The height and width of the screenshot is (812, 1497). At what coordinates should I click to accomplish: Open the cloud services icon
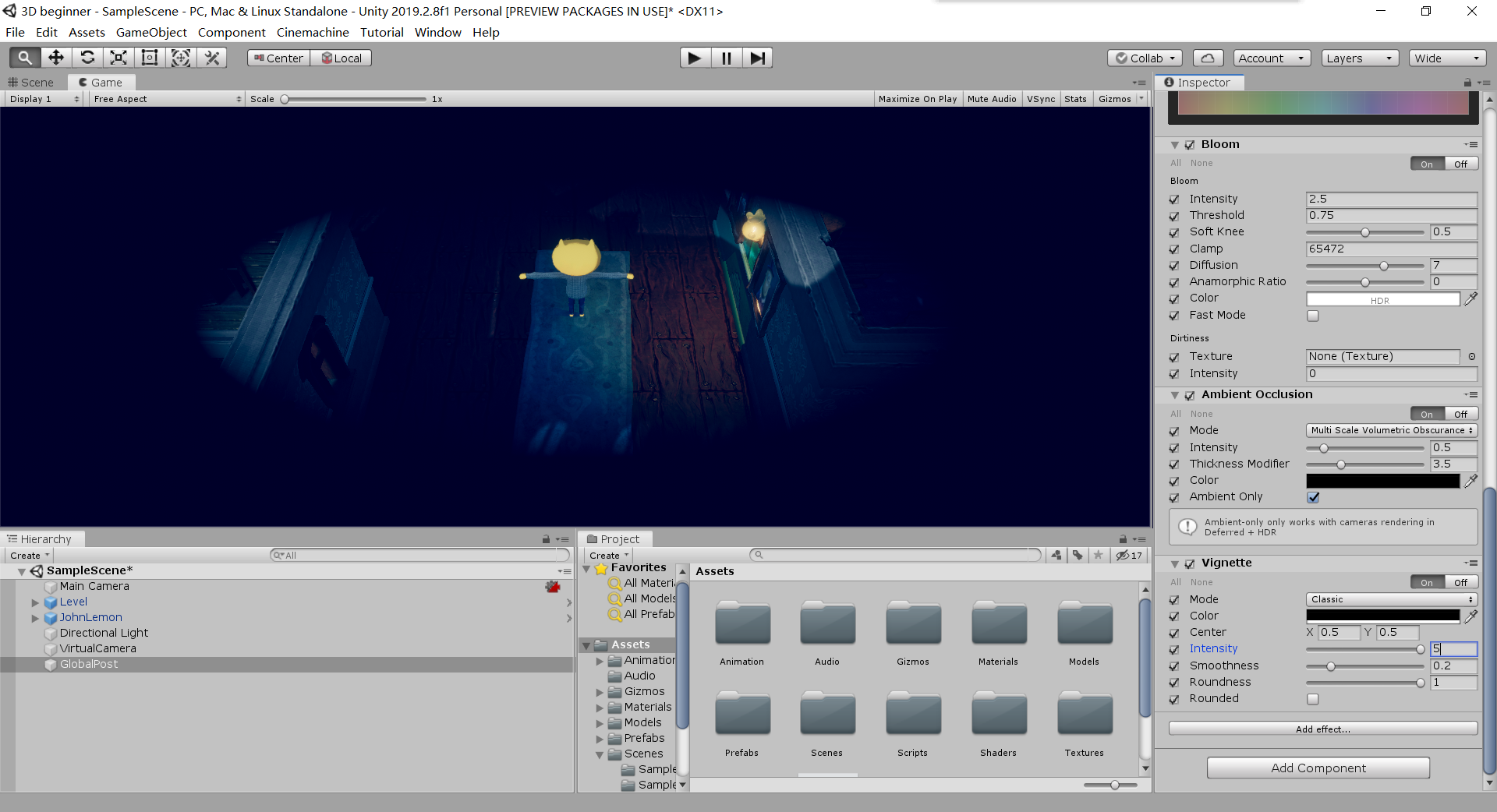click(x=1207, y=58)
